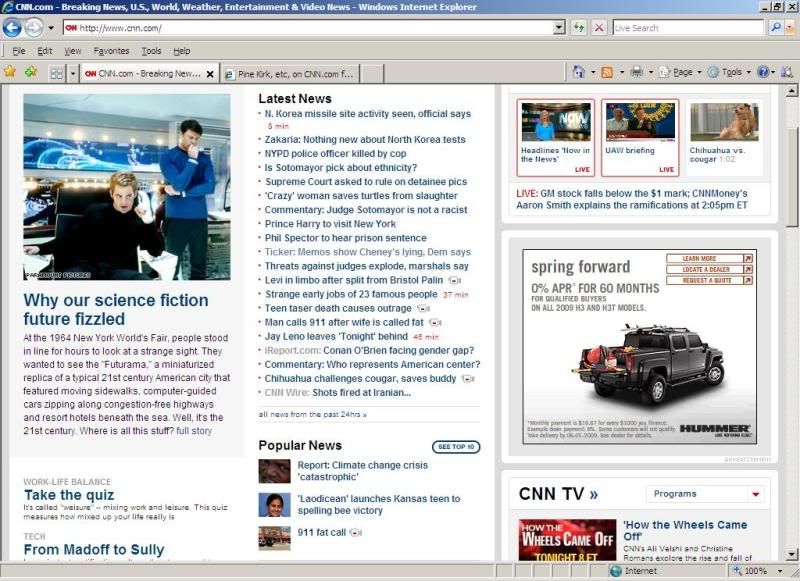Open Favorites Center star icon
Image resolution: width=800 pixels, height=581 pixels.
click(10, 72)
